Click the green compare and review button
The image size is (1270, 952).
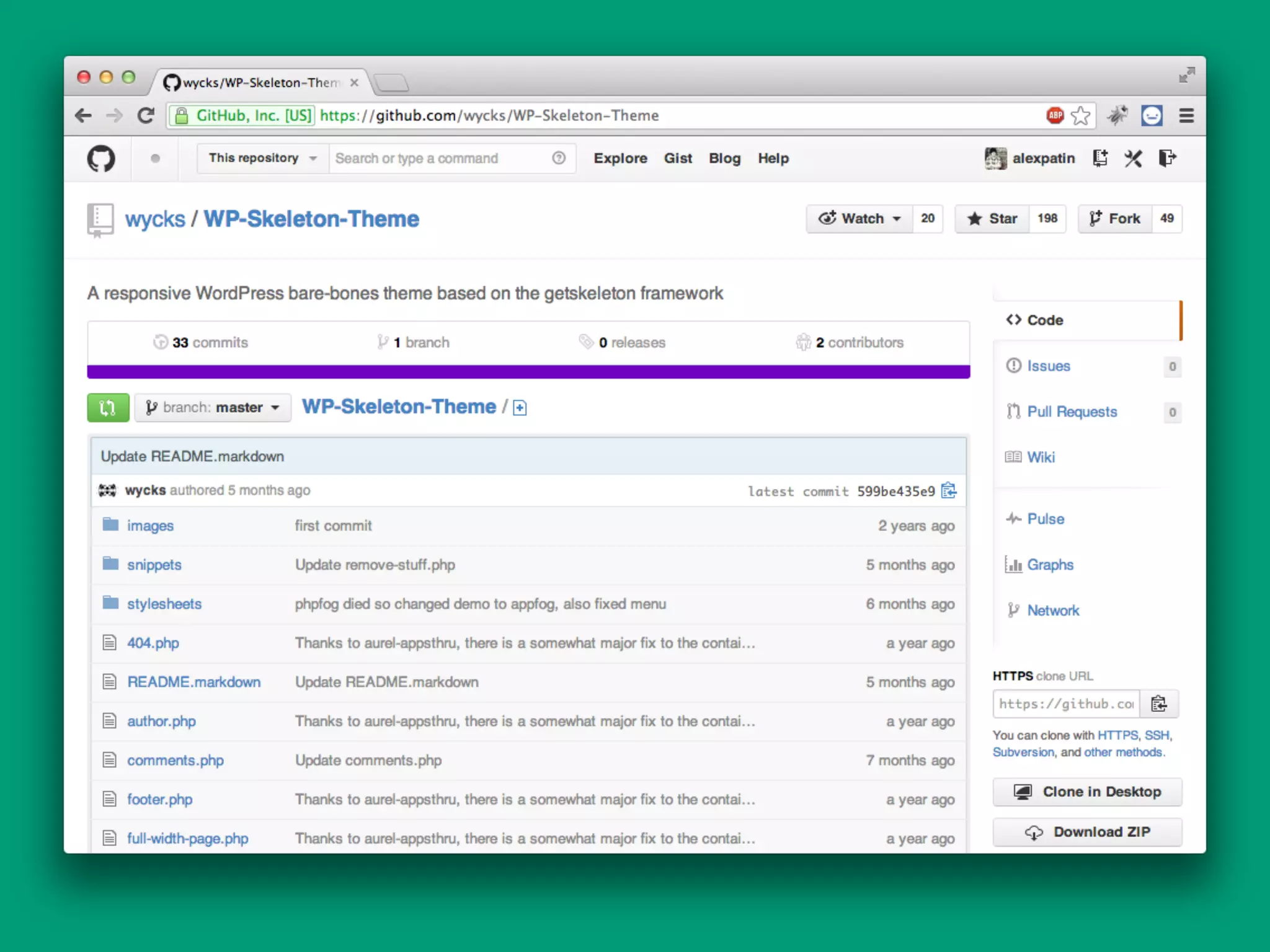pyautogui.click(x=108, y=408)
